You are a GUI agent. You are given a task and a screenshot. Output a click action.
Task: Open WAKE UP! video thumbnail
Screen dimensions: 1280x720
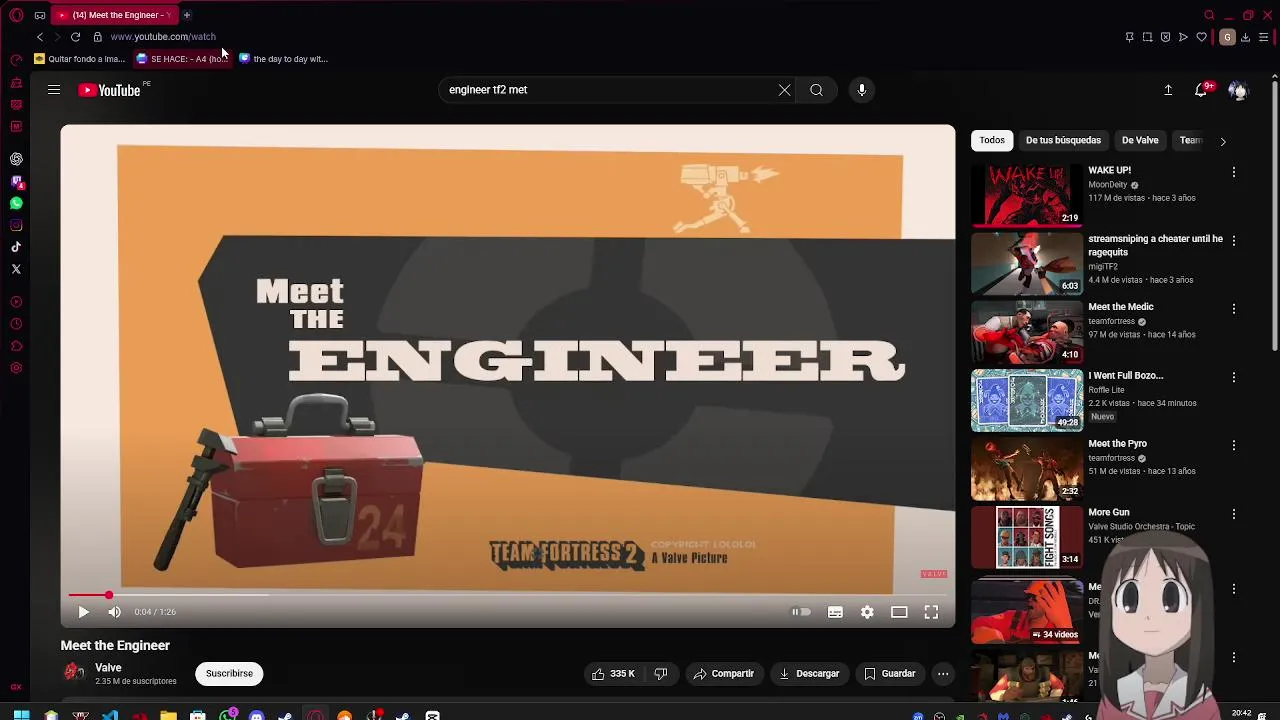pyautogui.click(x=1027, y=195)
